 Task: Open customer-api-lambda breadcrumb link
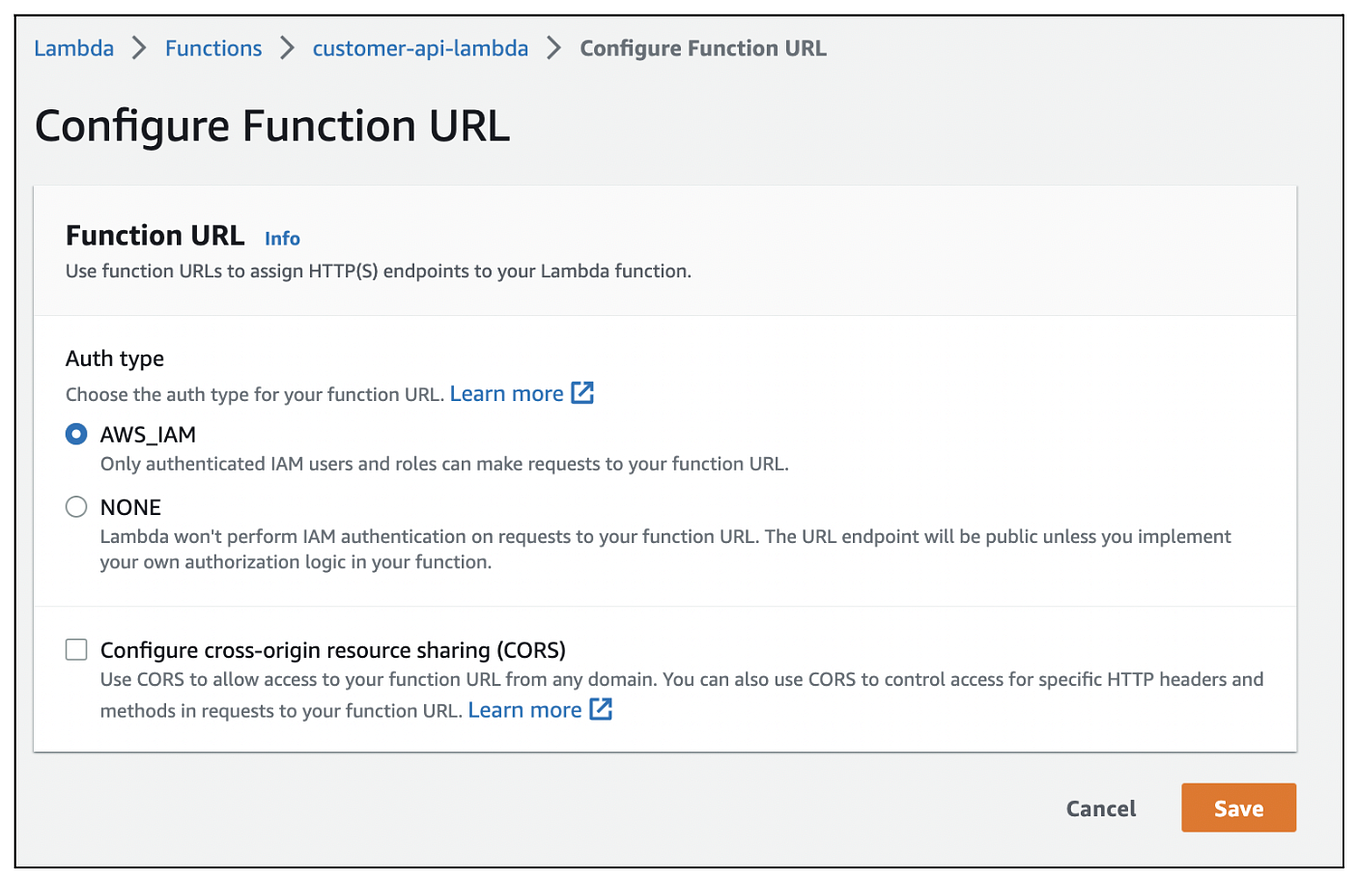click(x=420, y=48)
